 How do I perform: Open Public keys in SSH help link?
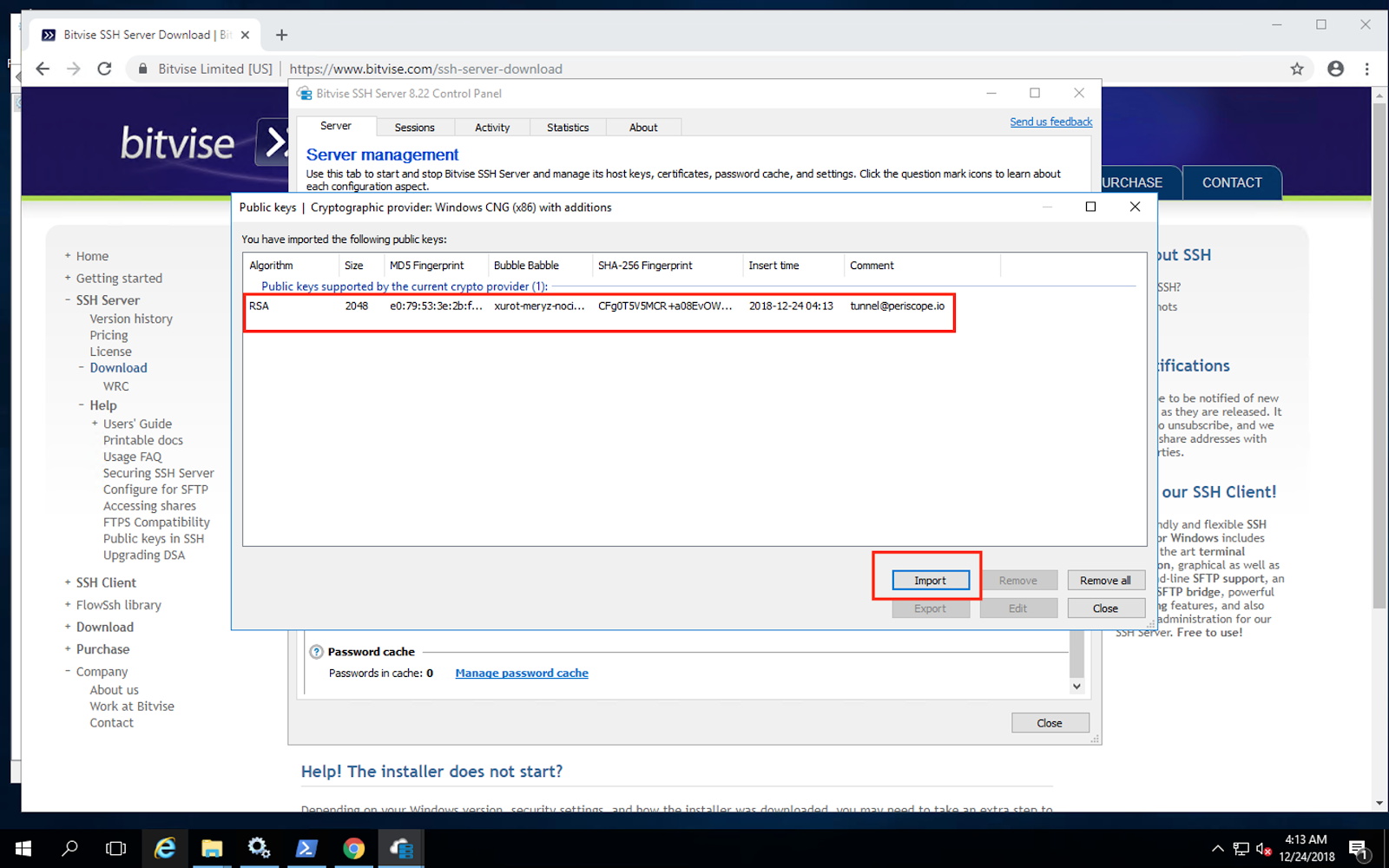[x=154, y=538]
